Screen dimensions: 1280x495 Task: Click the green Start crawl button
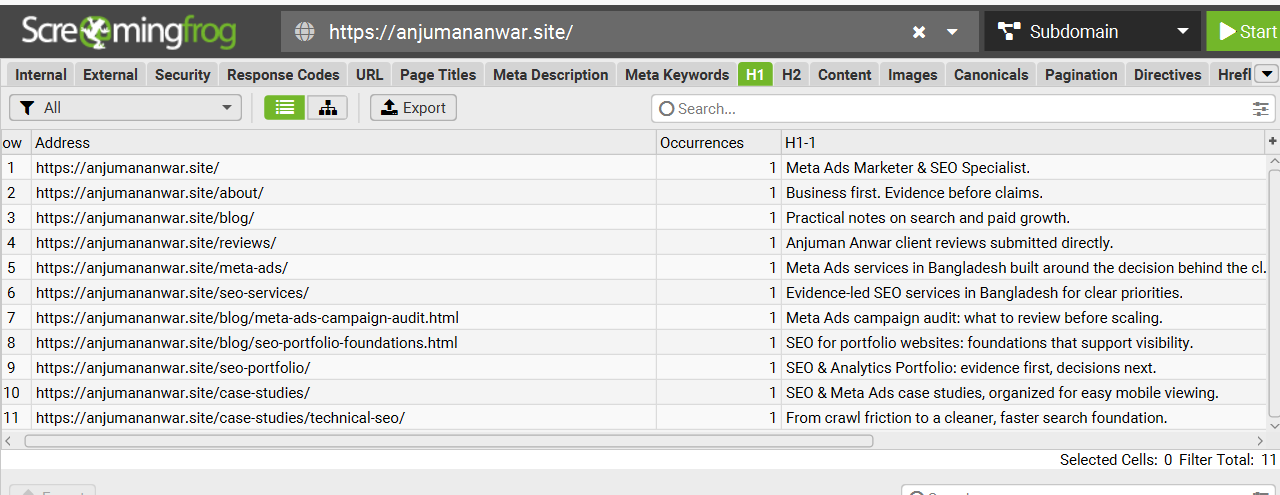pyautogui.click(x=1243, y=32)
